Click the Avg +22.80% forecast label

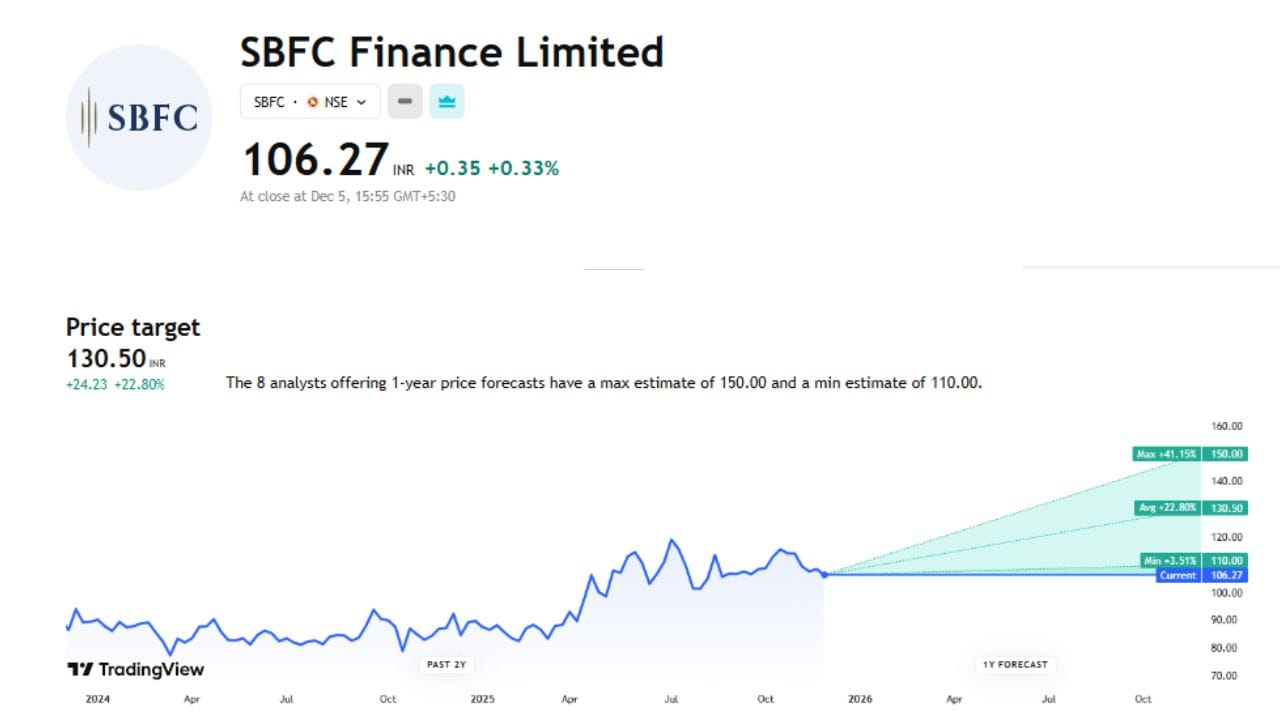(1168, 507)
